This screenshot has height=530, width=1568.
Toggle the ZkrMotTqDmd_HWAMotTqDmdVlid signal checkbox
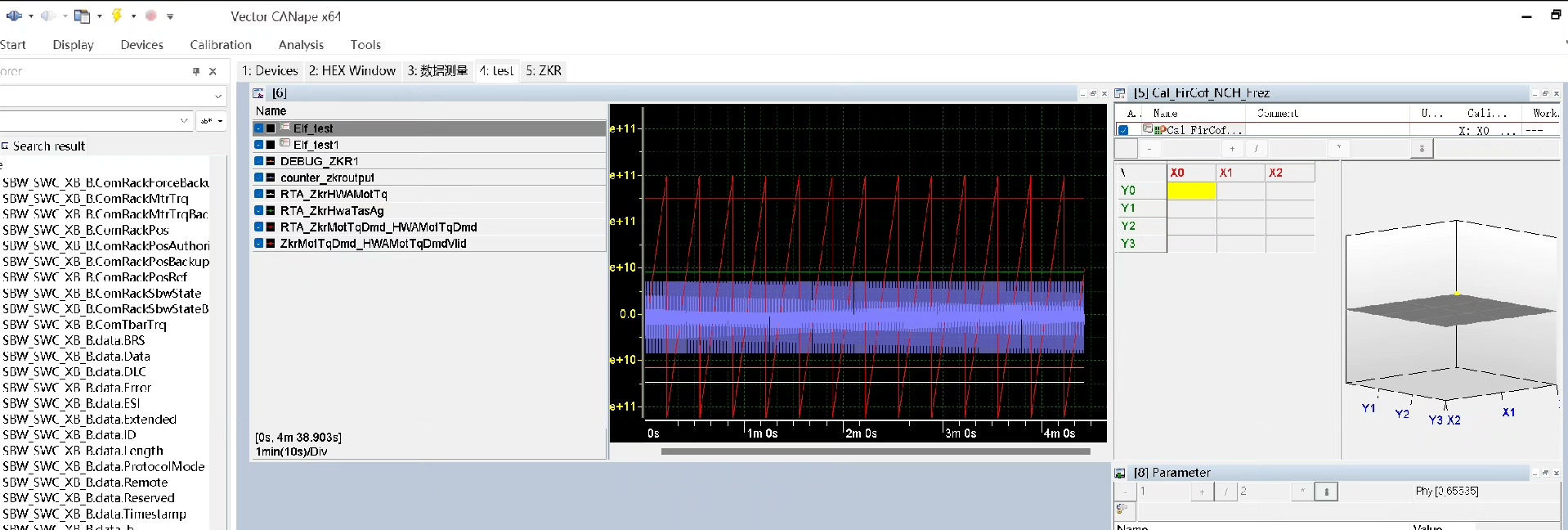coord(258,243)
